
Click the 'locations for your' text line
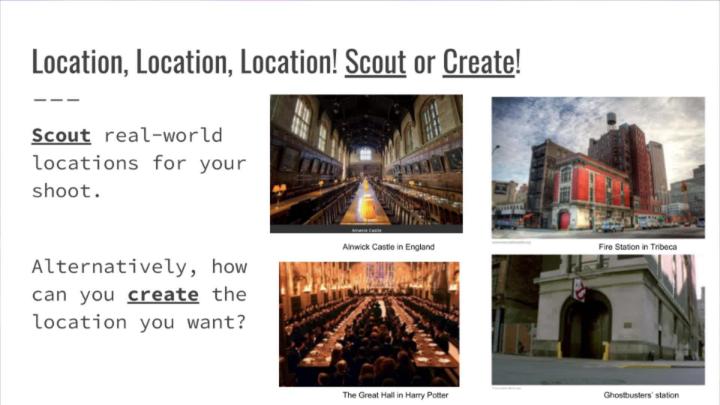pos(139,163)
